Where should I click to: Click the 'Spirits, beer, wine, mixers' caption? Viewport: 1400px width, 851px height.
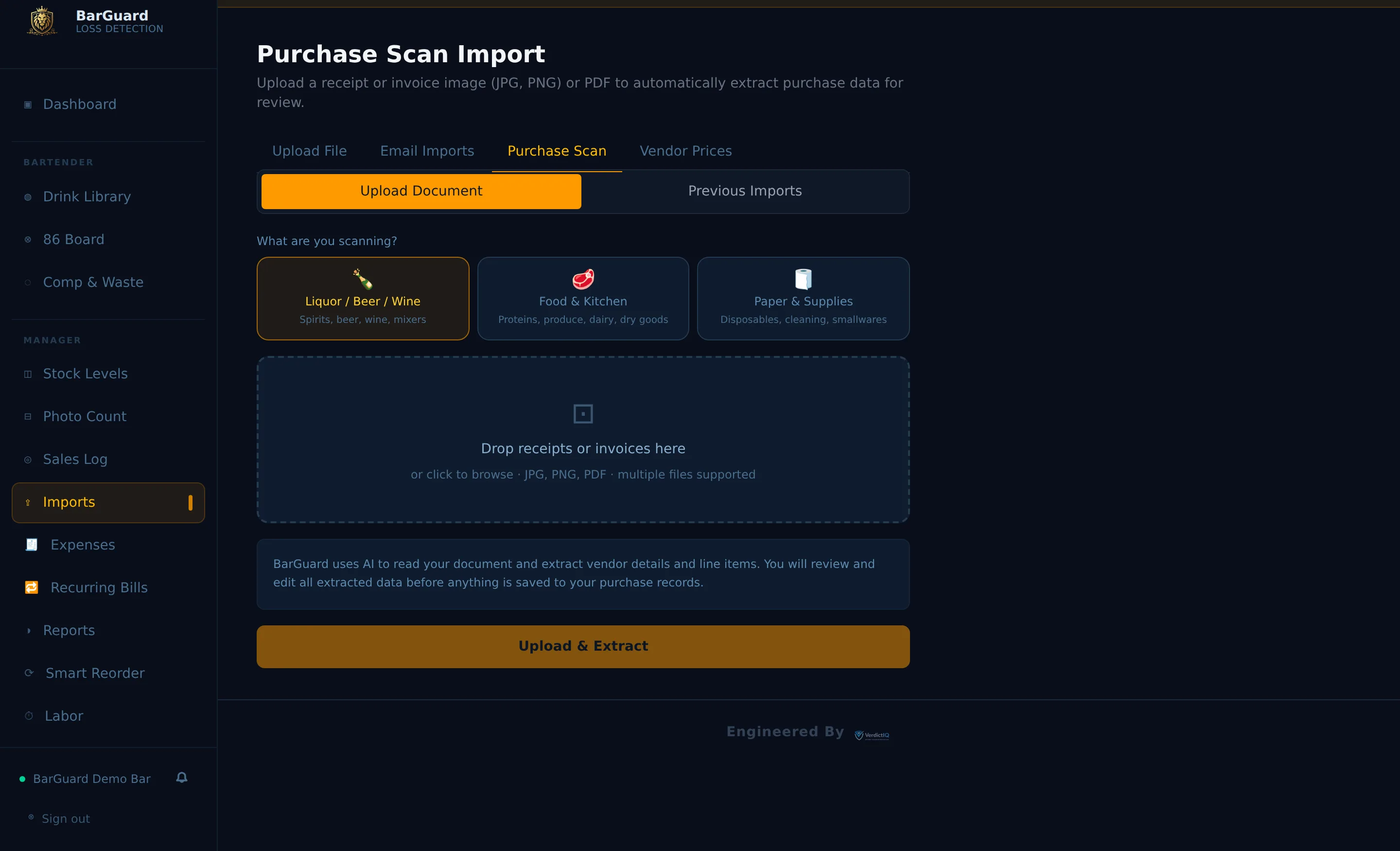click(x=363, y=319)
